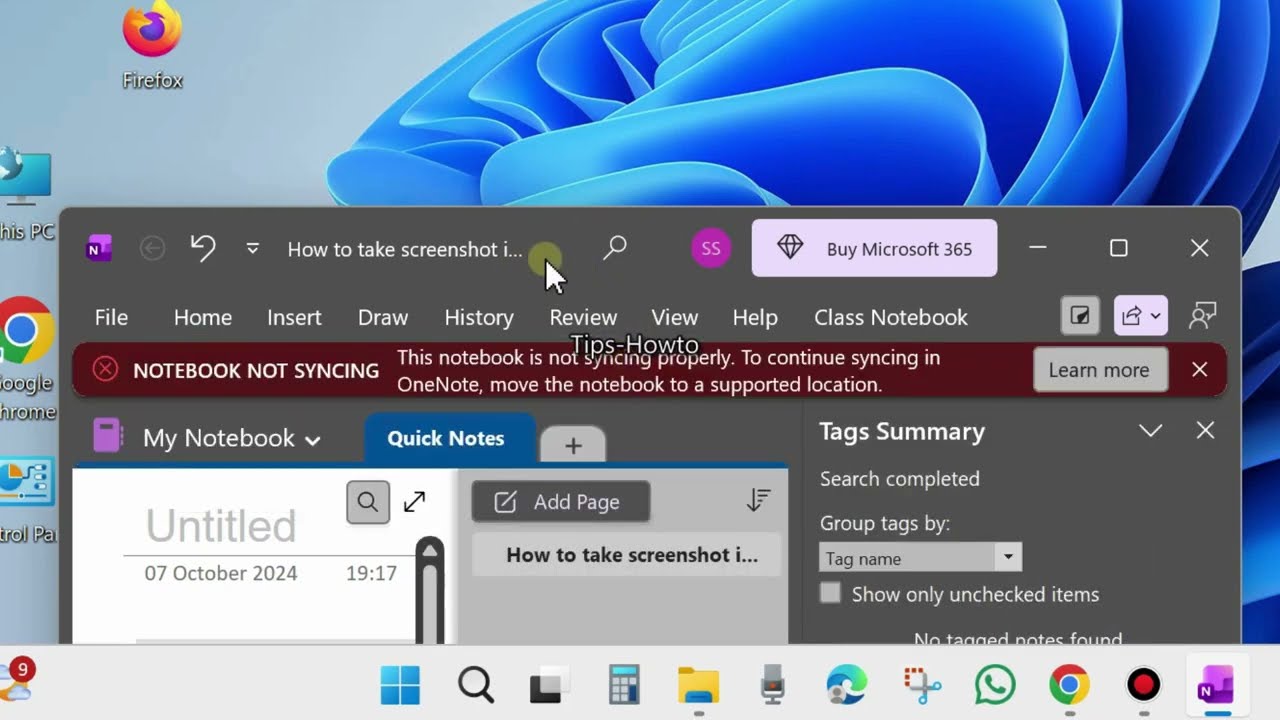Image resolution: width=1280 pixels, height=720 pixels.
Task: Open Firefox desktop shortcut
Action: click(152, 45)
